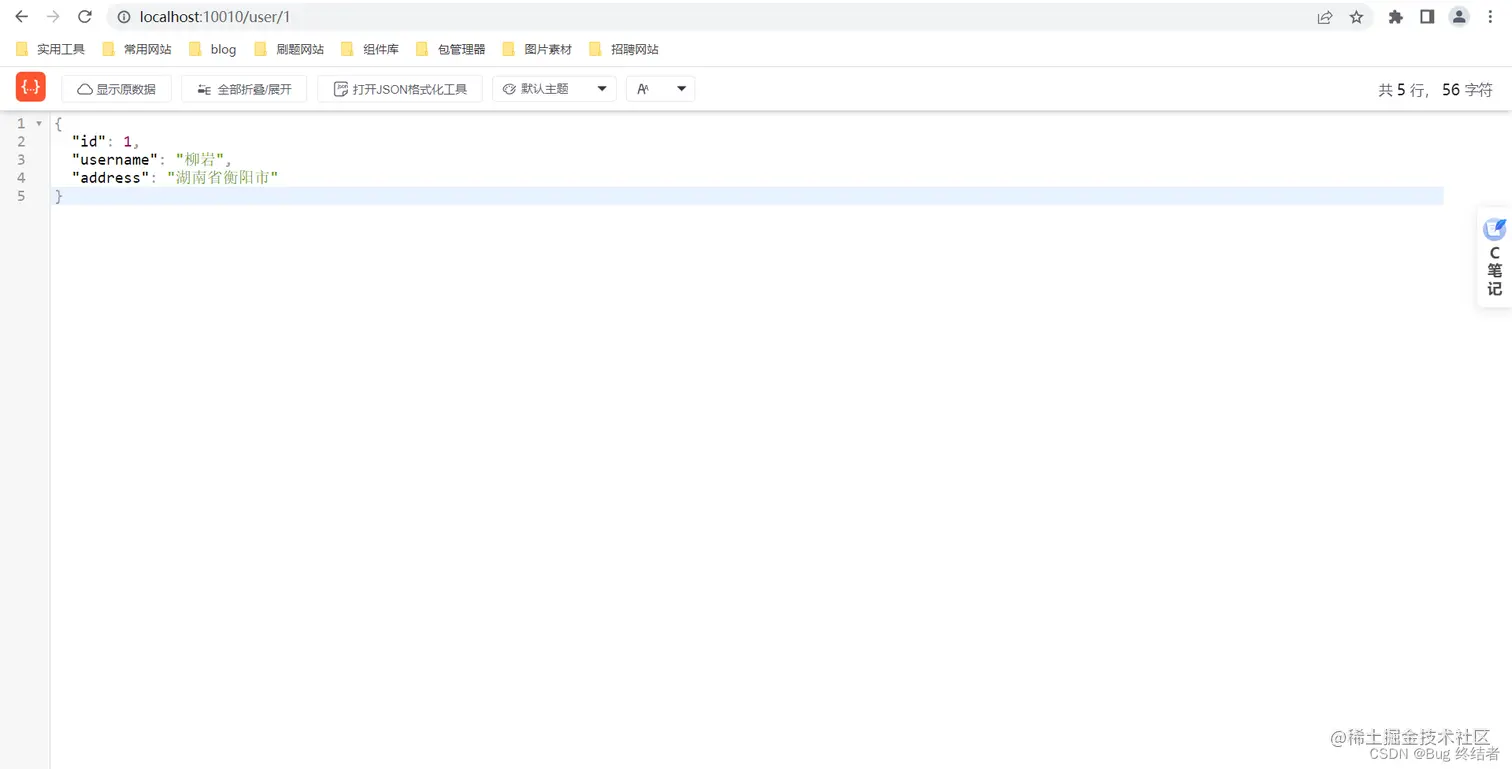Open the 图片素材 bookmark folder
Image resolution: width=1512 pixels, height=769 pixels.
[x=537, y=49]
